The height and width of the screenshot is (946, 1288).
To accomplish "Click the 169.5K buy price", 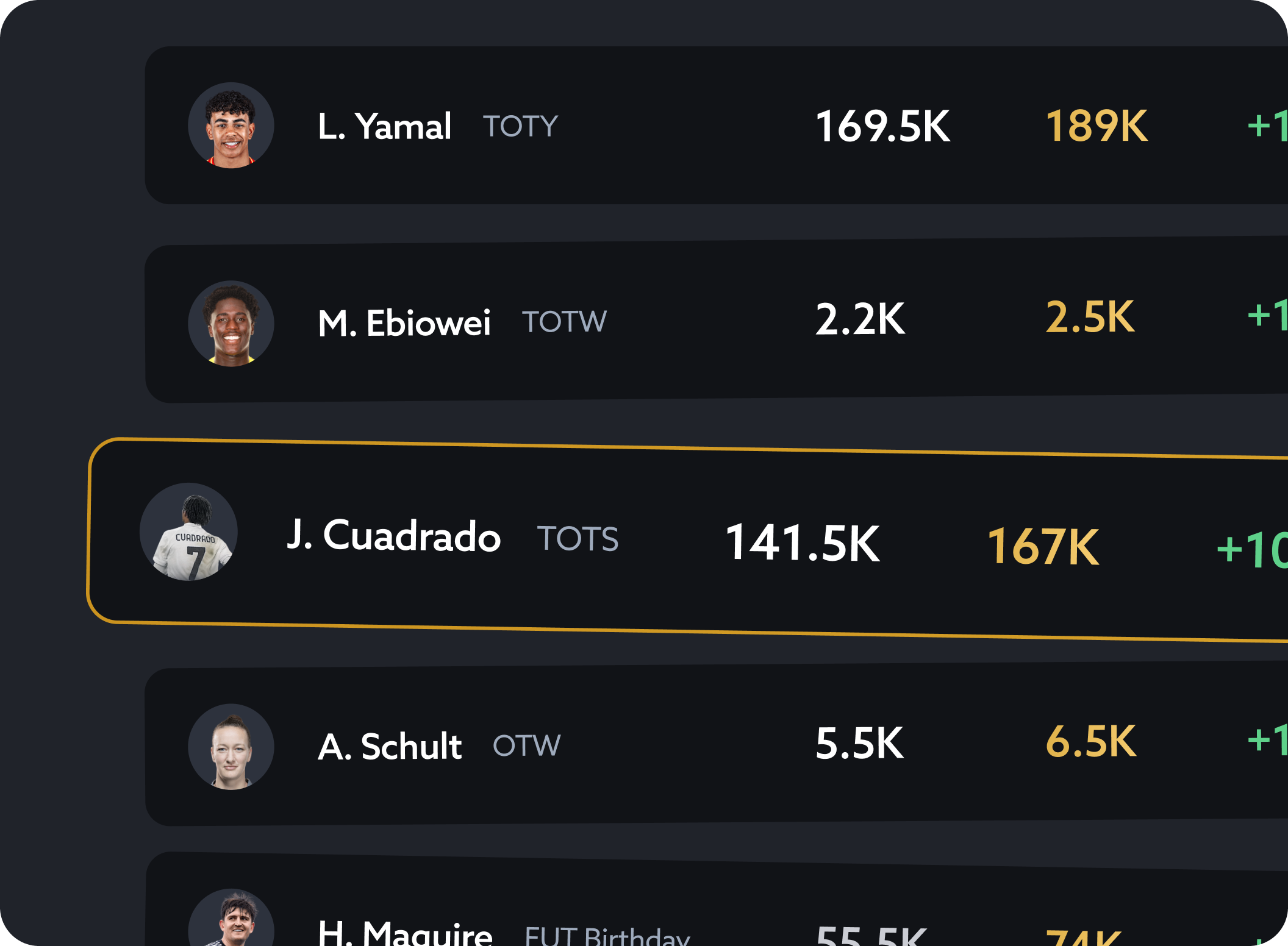I will click(882, 127).
